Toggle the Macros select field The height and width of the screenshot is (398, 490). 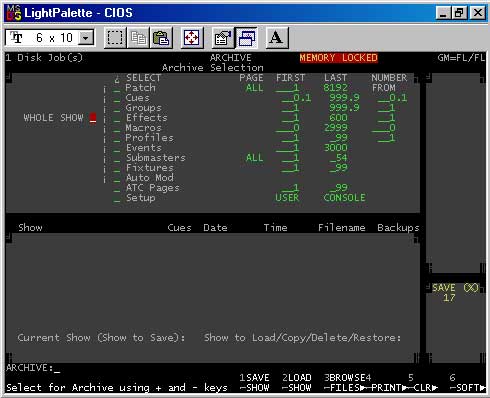[x=117, y=129]
